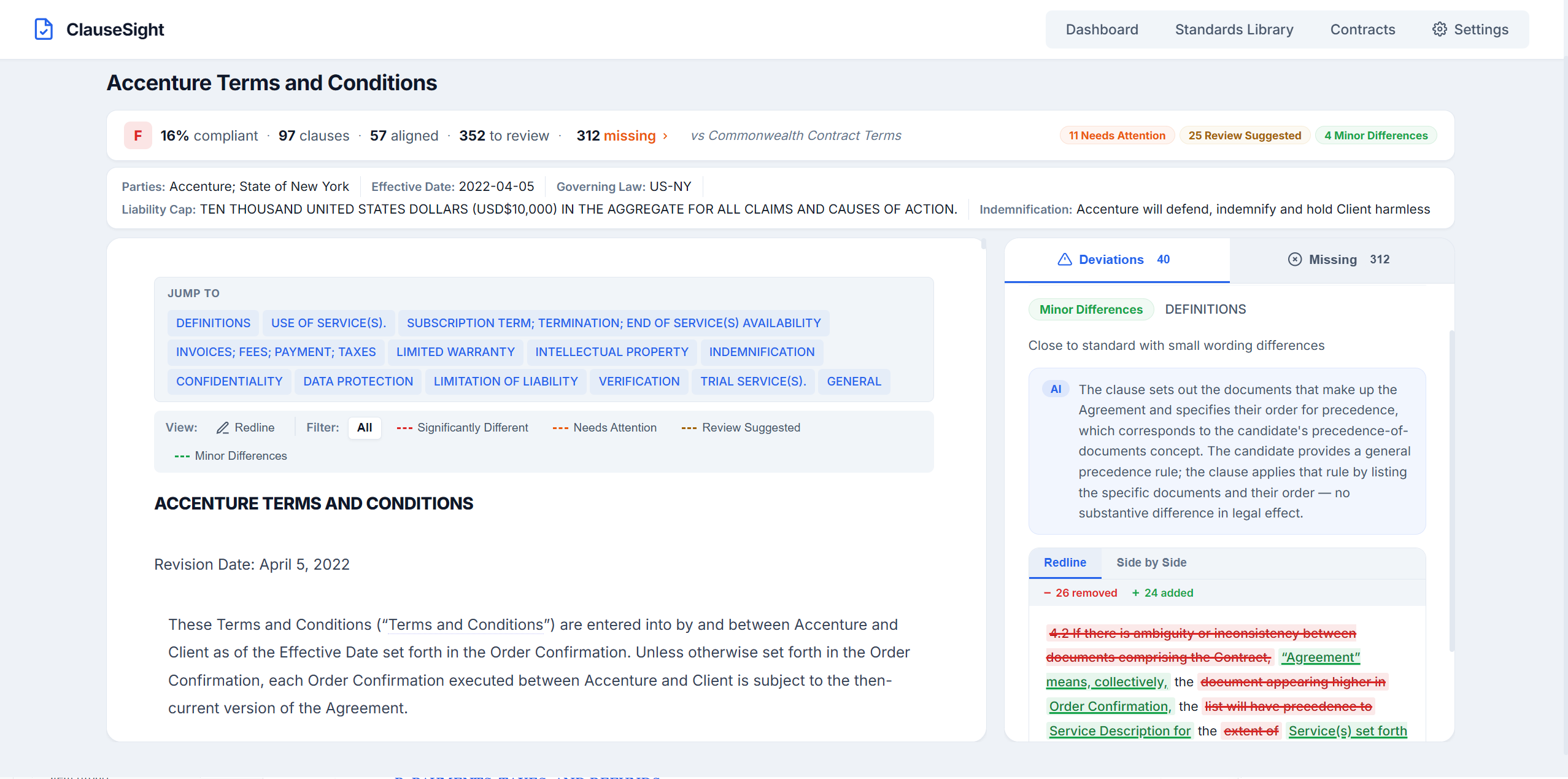1568x779 pixels.
Task: Jump to LIMITATION OF LIABILITY section
Action: 506,381
